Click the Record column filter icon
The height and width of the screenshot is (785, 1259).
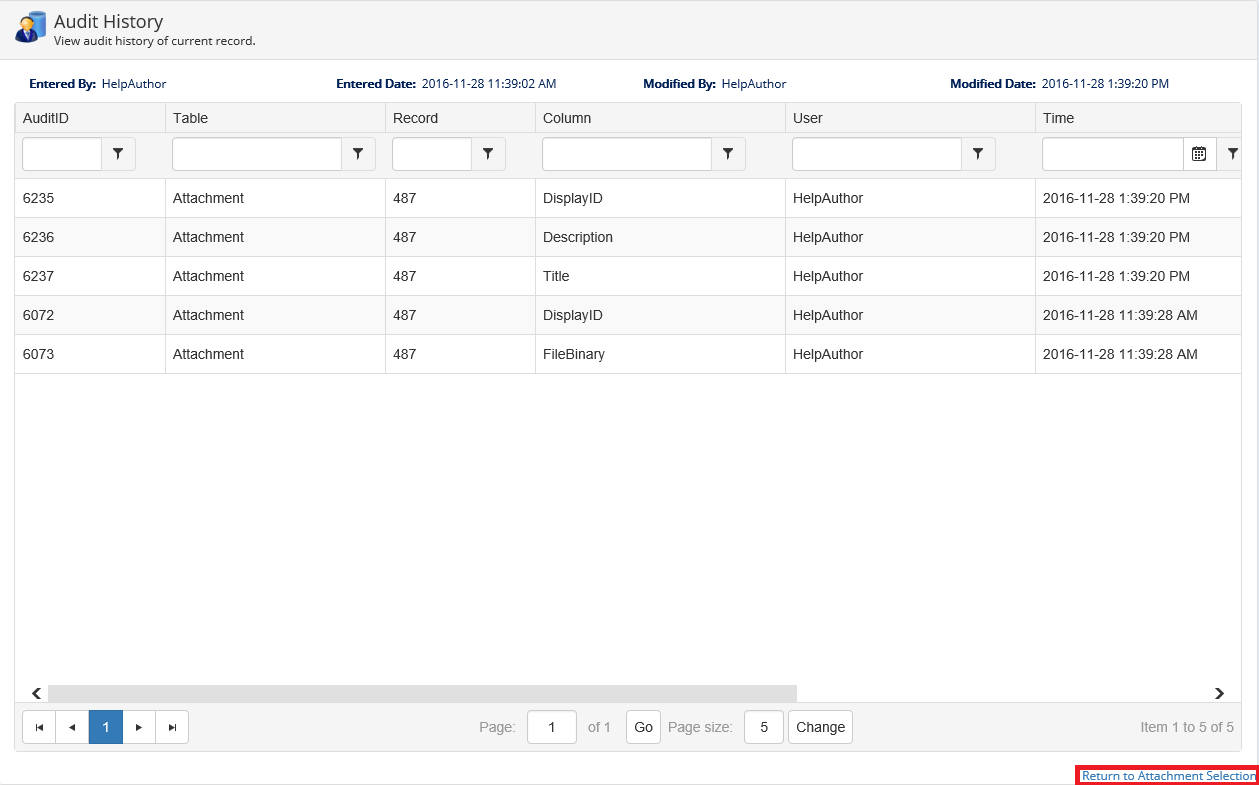[x=488, y=154]
